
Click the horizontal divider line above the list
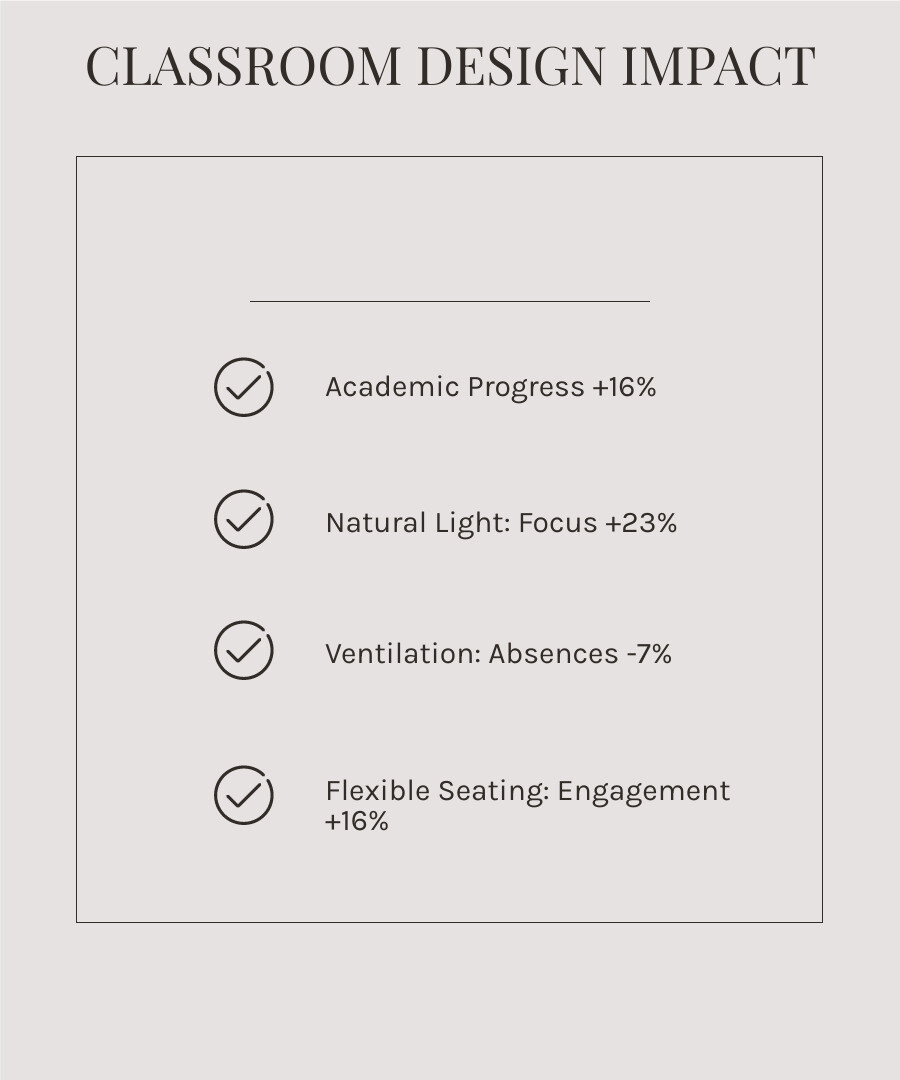point(449,300)
